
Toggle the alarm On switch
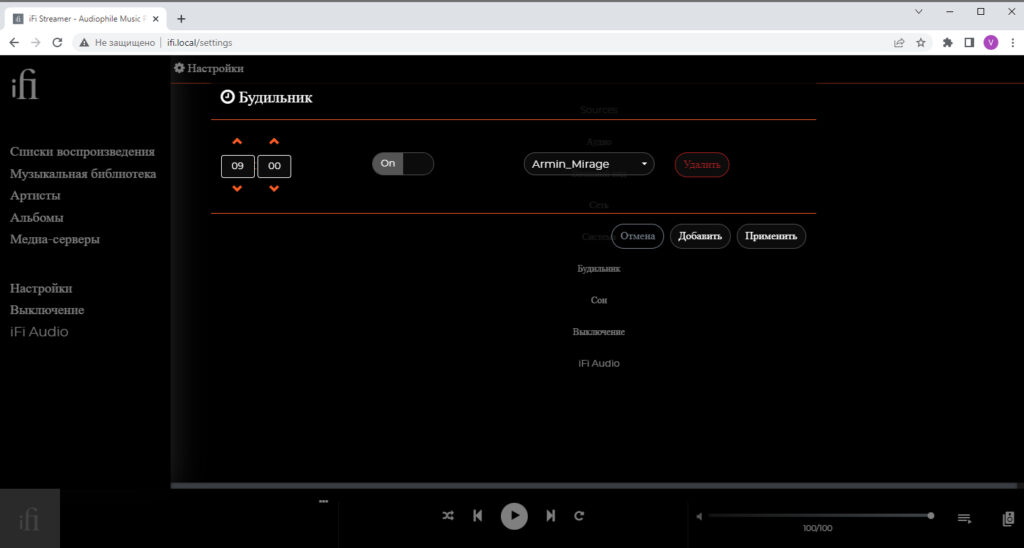(403, 164)
